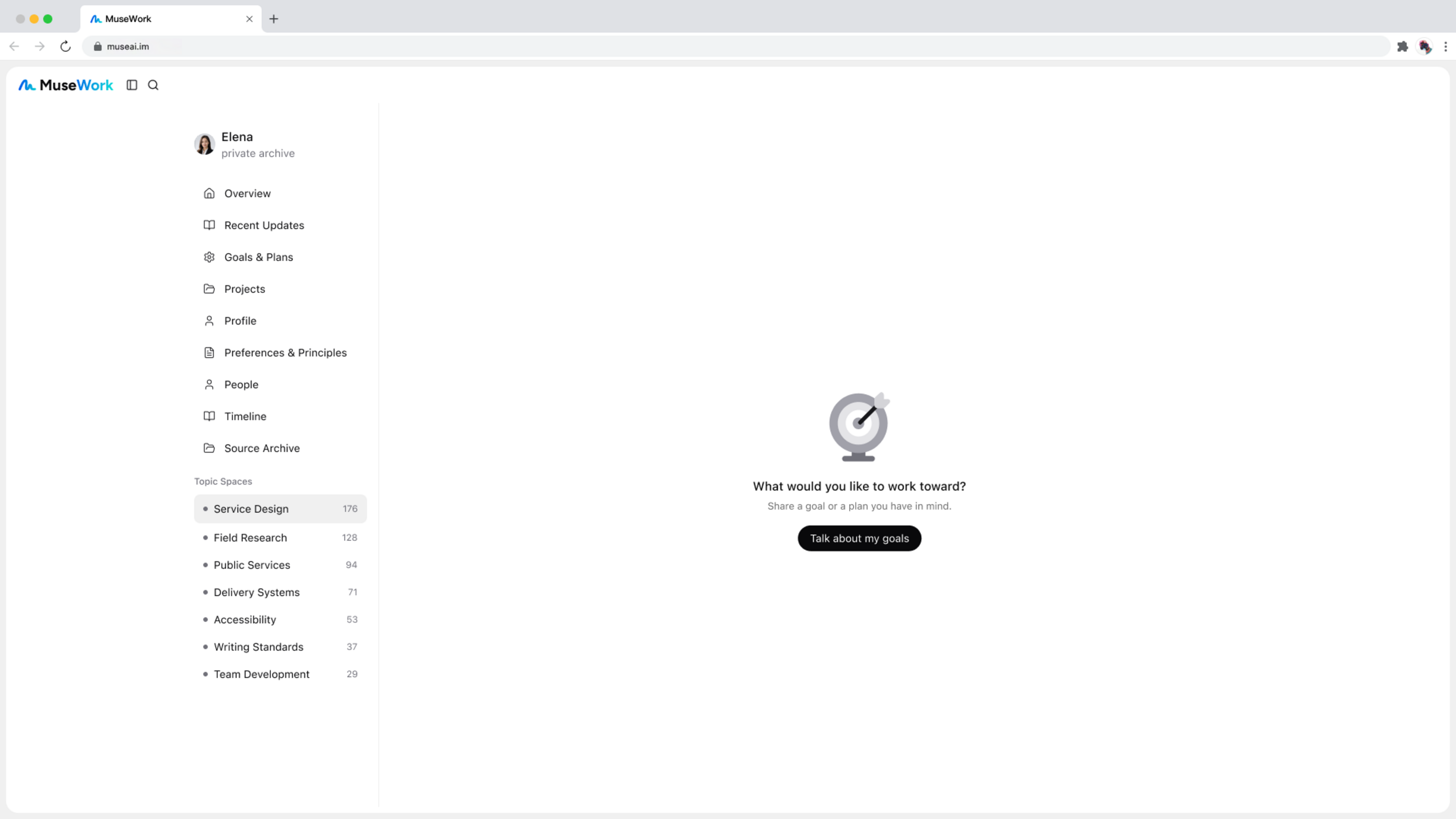Open the Service Design topic space
Viewport: 1456px width, 819px height.
280,509
